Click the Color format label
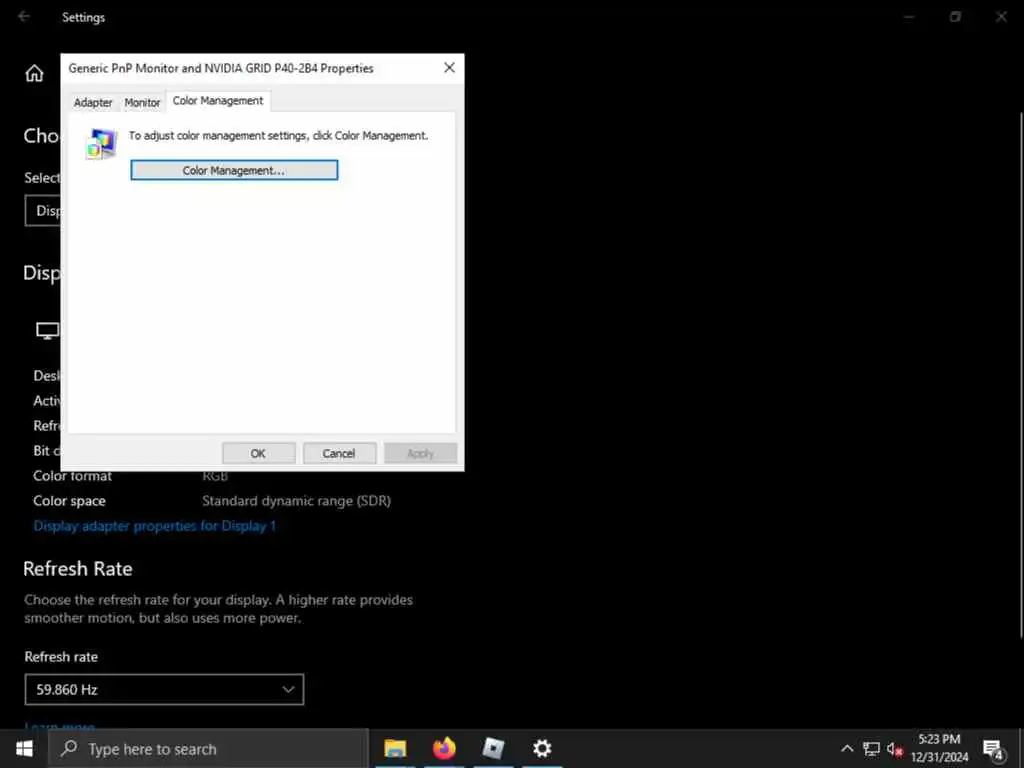 tap(72, 476)
